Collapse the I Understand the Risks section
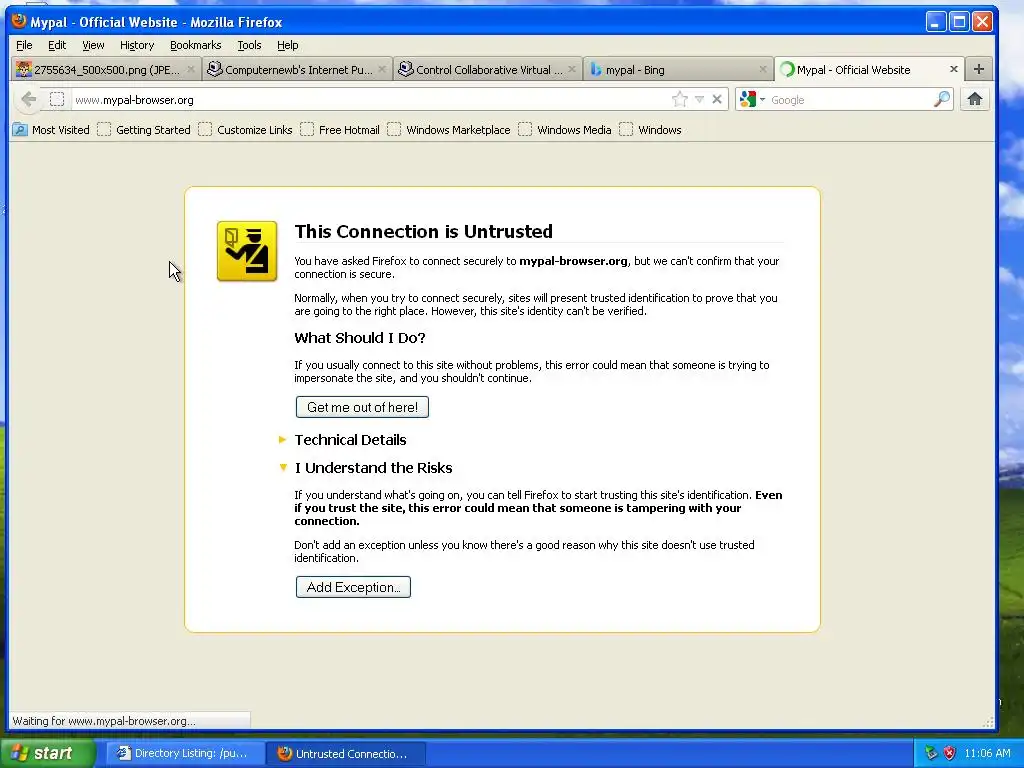Image resolution: width=1024 pixels, height=768 pixels. 366,468
